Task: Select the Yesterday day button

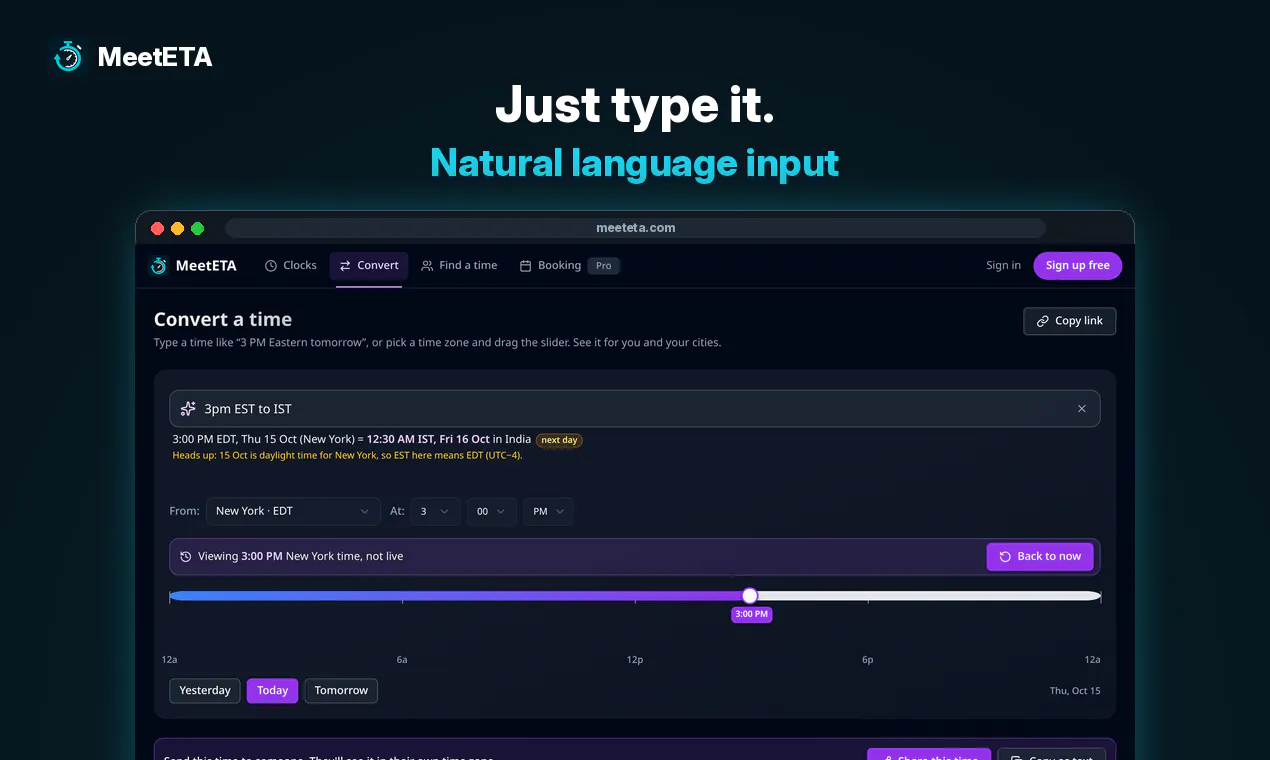Action: [x=205, y=691]
